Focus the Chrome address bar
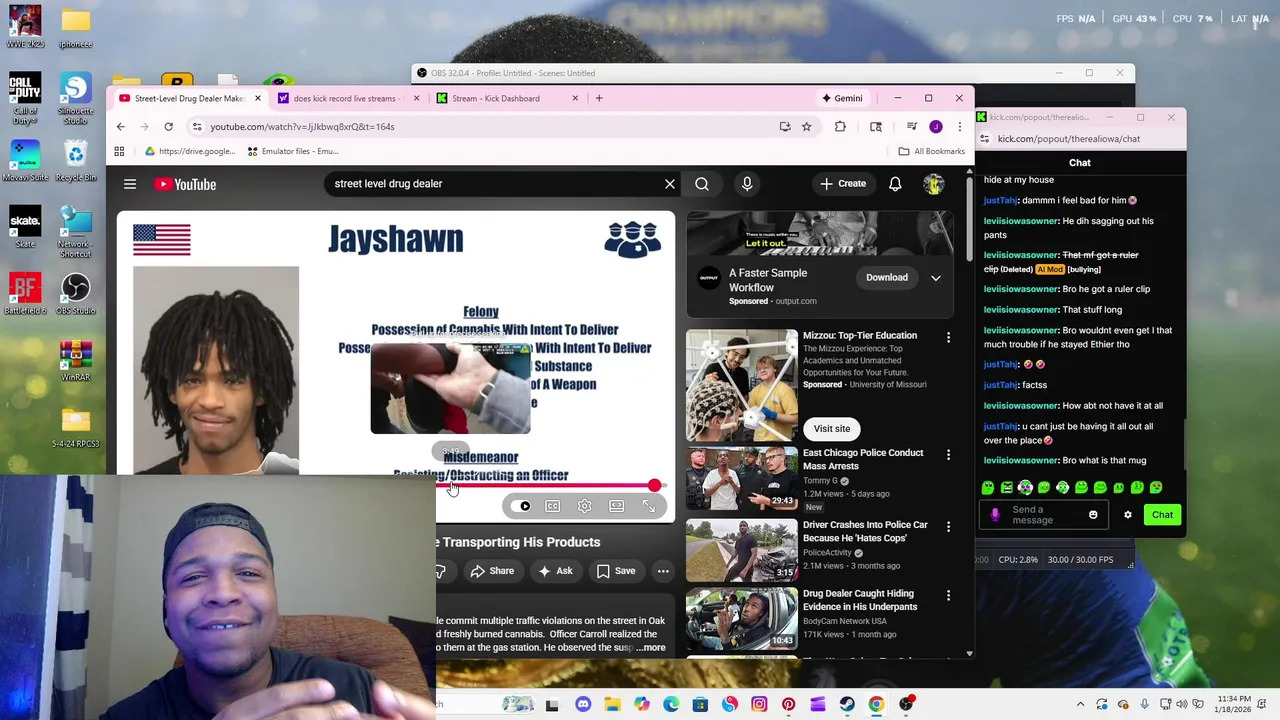 pyautogui.click(x=490, y=127)
